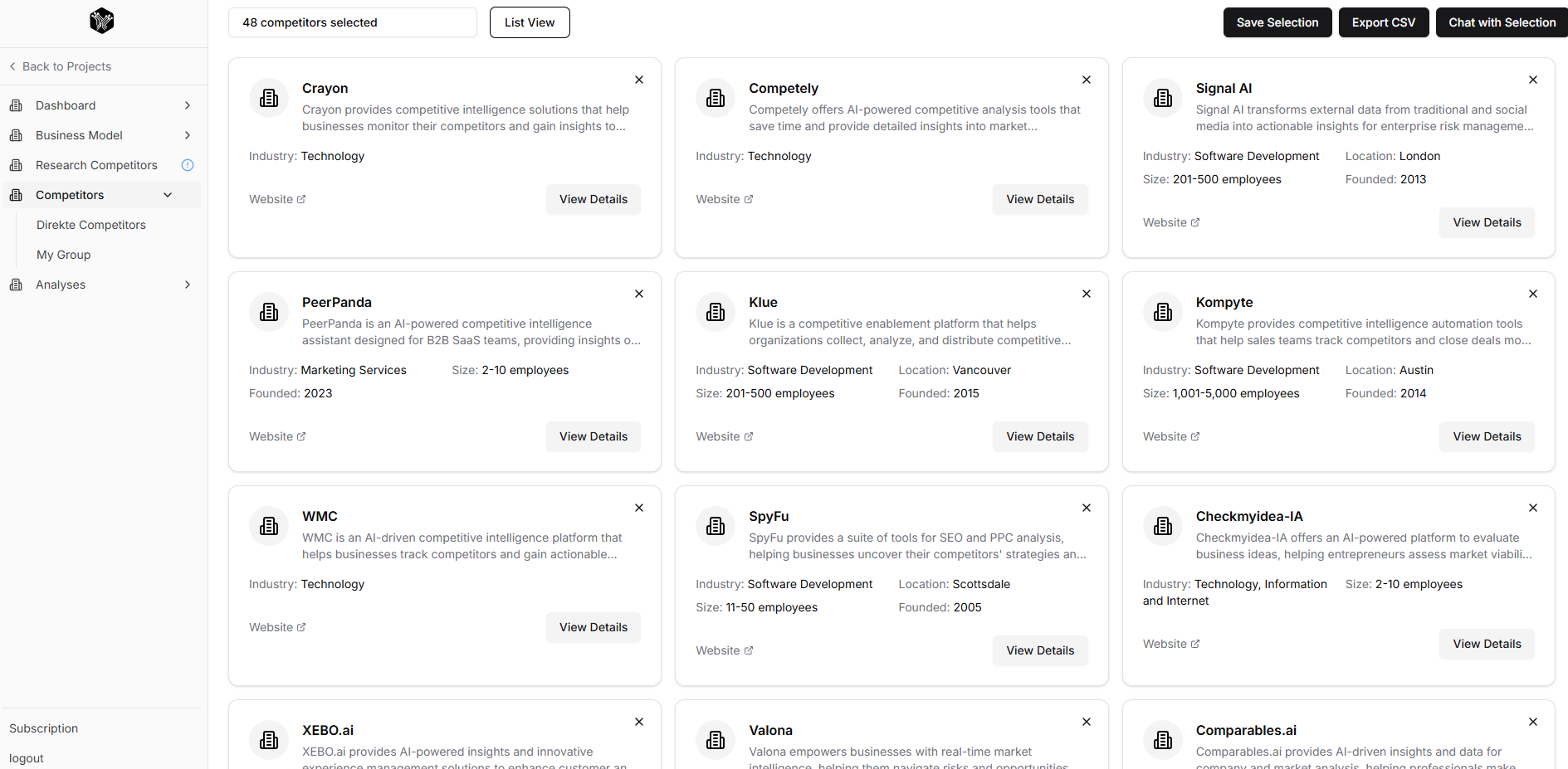The width and height of the screenshot is (1568, 769).
Task: Expand the Analyses menu arrow
Action: click(188, 285)
